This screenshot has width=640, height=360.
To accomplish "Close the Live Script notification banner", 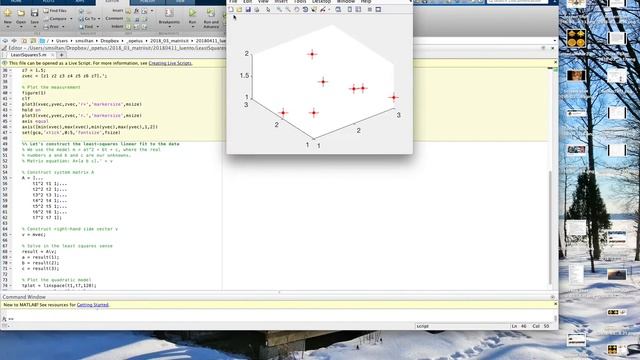I will (555, 62).
